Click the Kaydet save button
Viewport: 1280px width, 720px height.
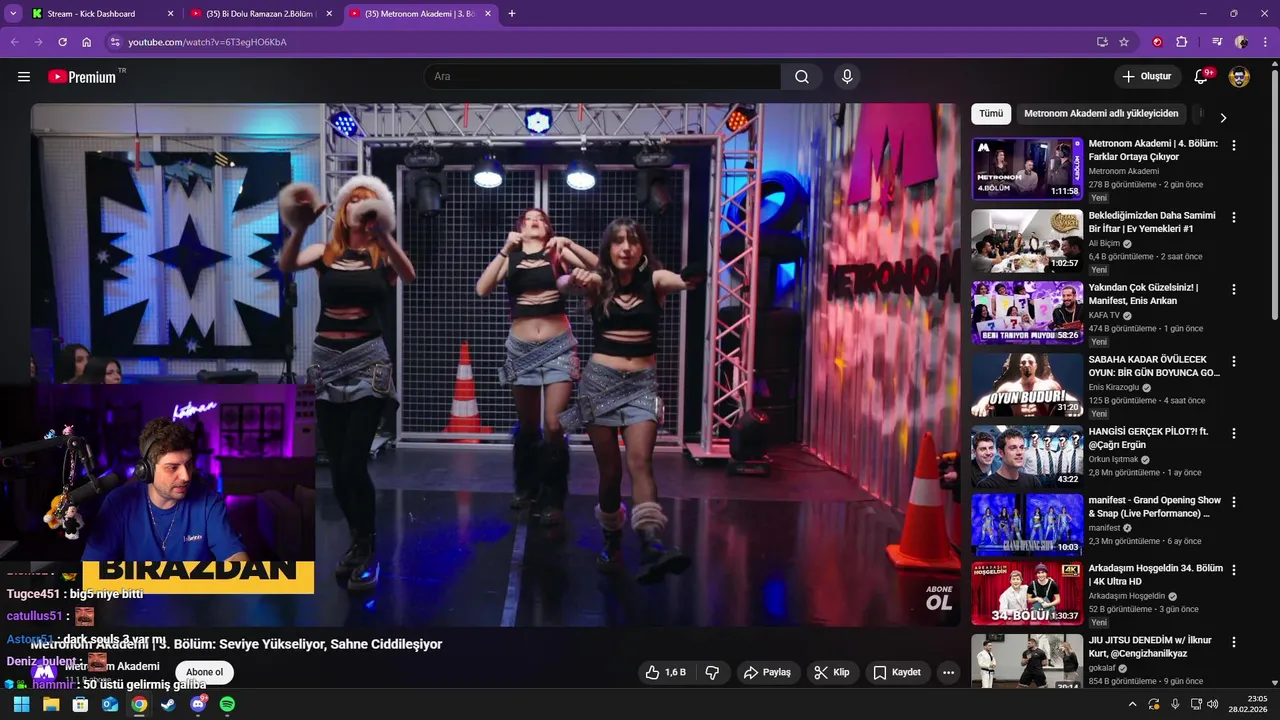[897, 672]
